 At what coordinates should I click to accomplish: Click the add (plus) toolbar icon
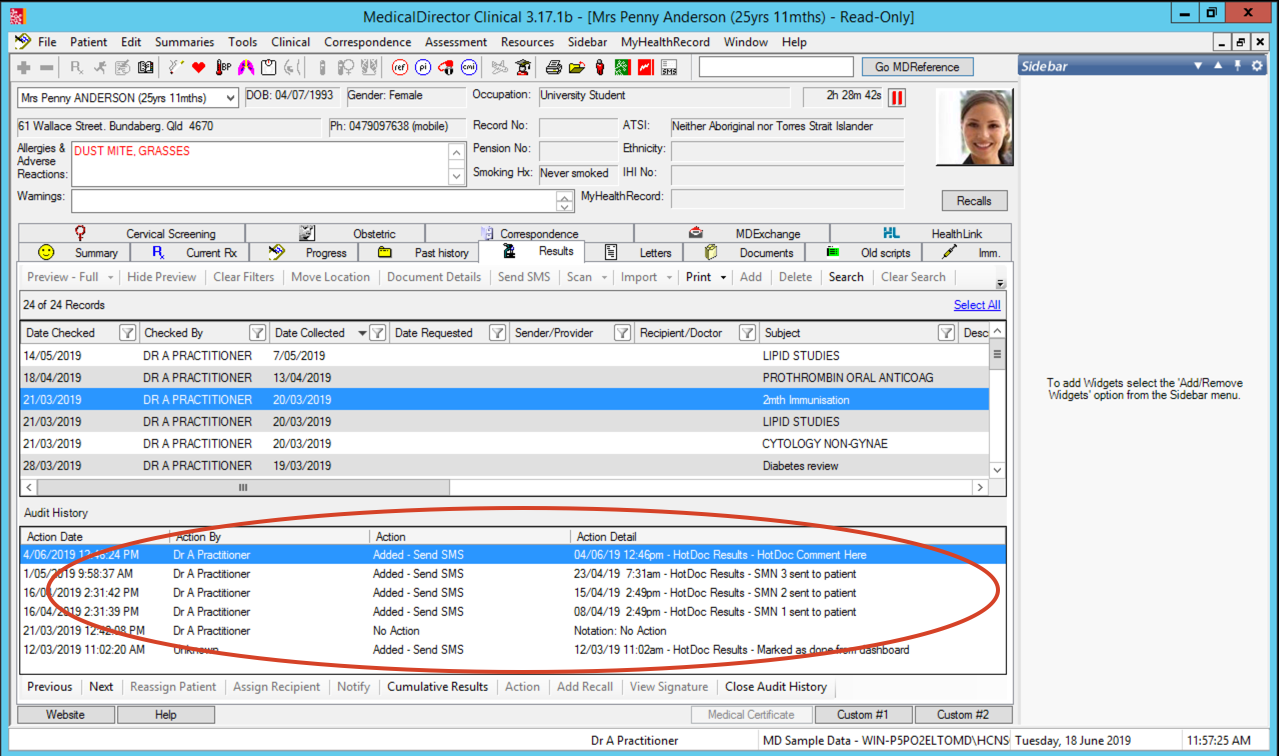click(24, 67)
